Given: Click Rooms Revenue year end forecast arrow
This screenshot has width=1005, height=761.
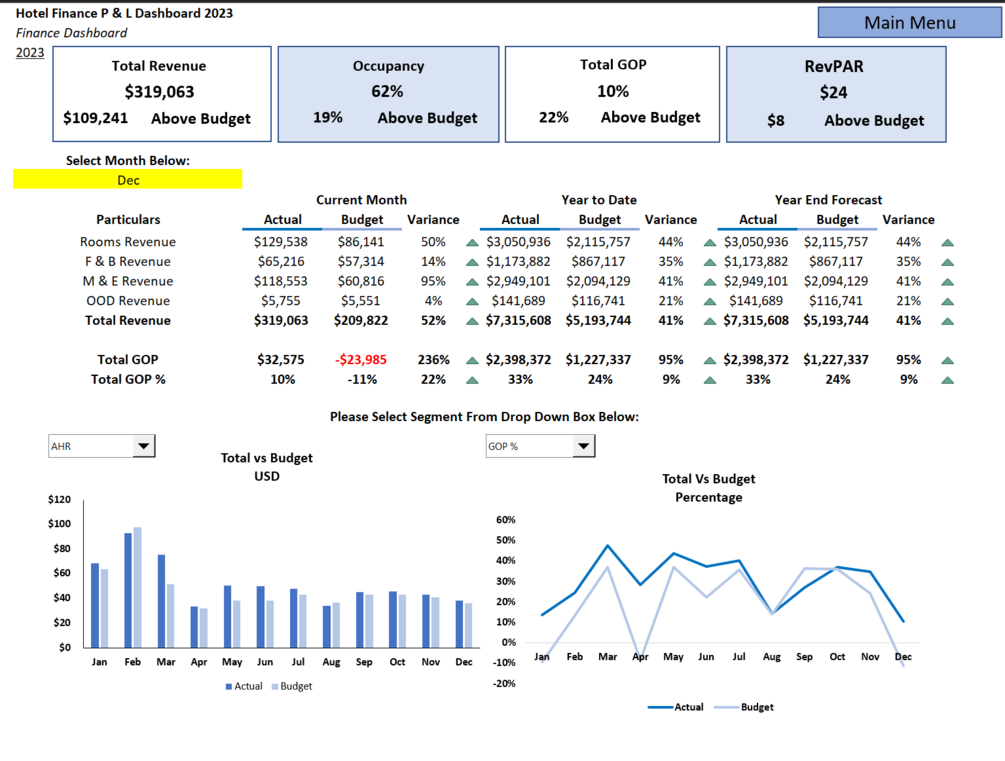Looking at the screenshot, I should 947,243.
